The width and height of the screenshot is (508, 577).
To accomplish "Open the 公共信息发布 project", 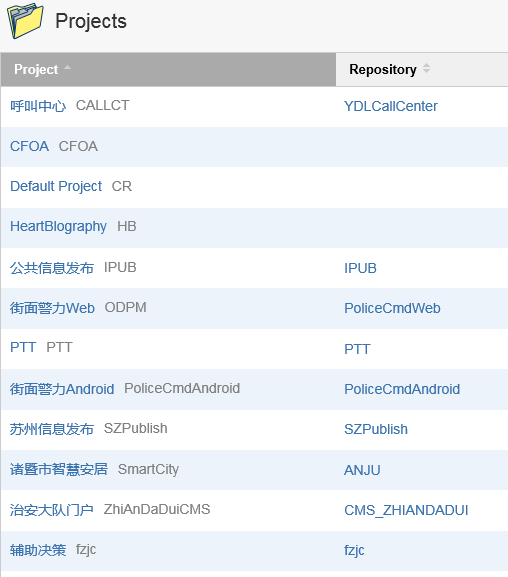I will [x=52, y=268].
